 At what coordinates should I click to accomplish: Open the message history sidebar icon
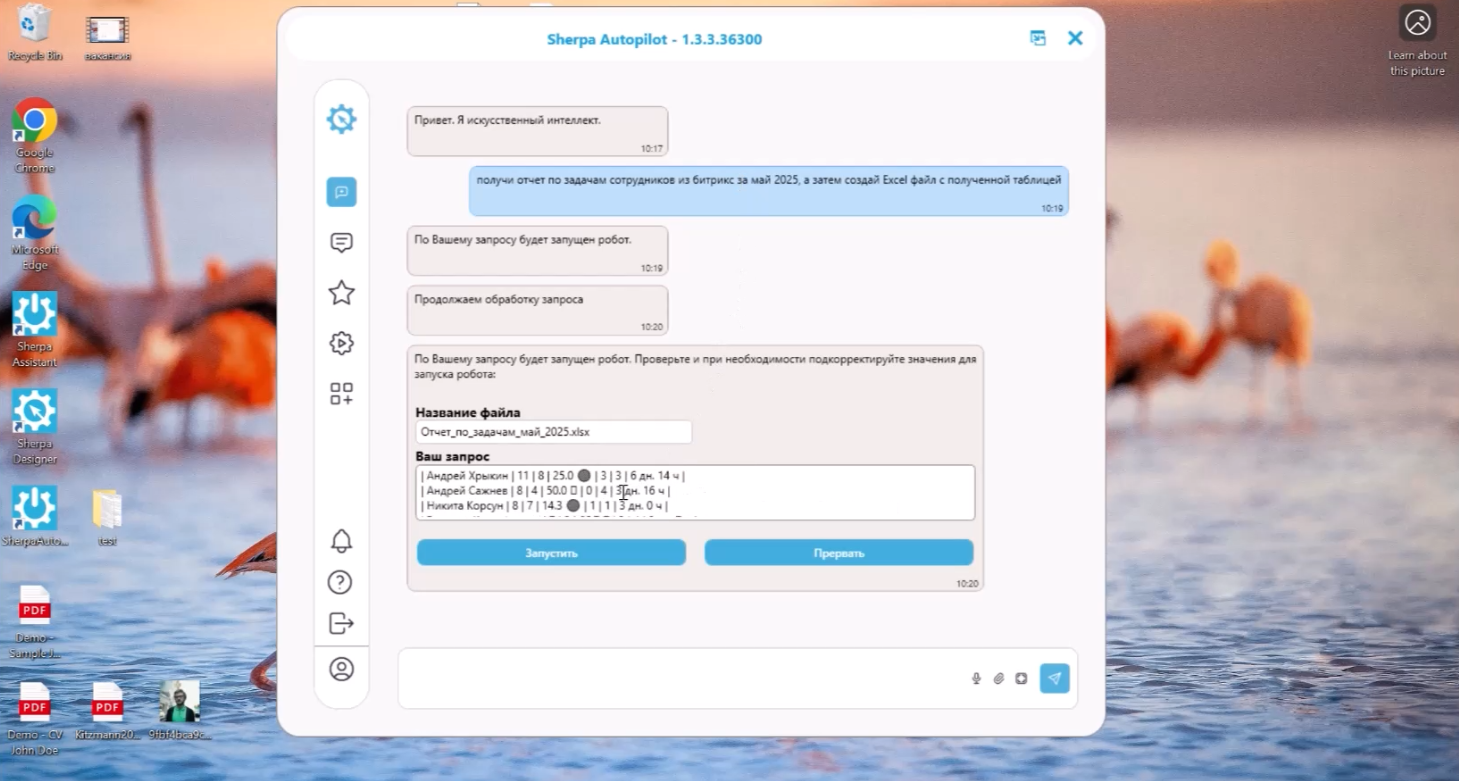point(341,243)
